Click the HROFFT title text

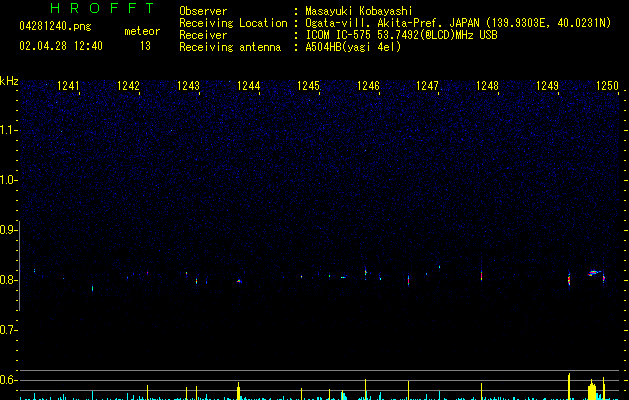point(102,8)
